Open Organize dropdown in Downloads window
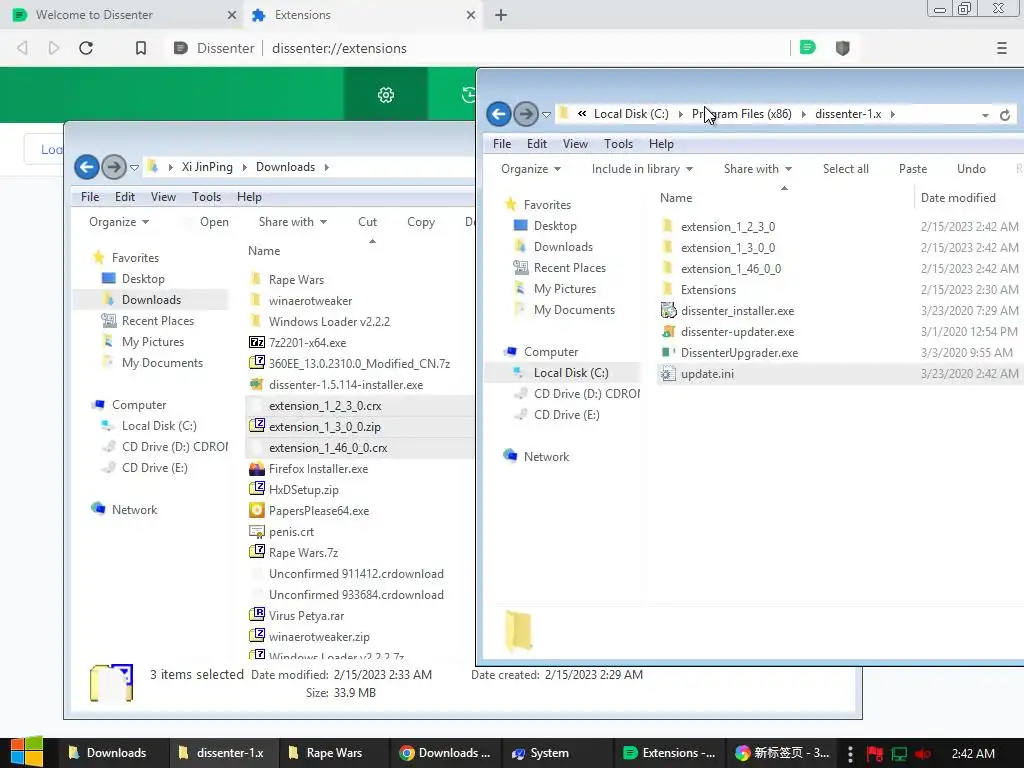 click(119, 222)
